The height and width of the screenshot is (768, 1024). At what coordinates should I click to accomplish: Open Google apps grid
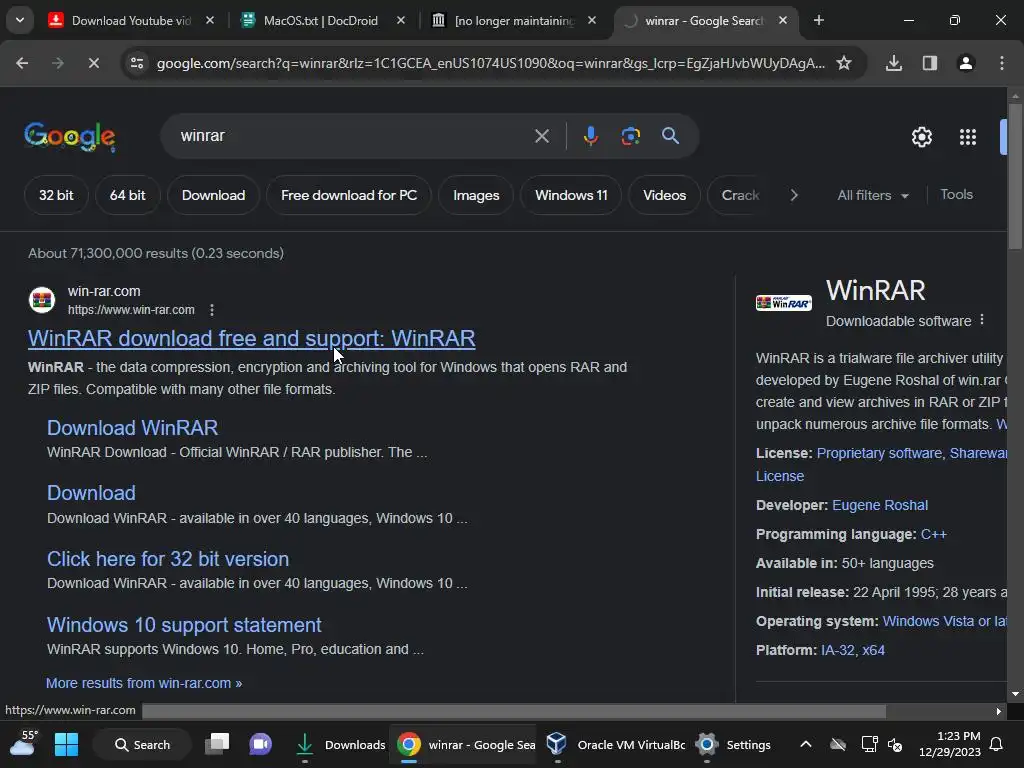[968, 136]
